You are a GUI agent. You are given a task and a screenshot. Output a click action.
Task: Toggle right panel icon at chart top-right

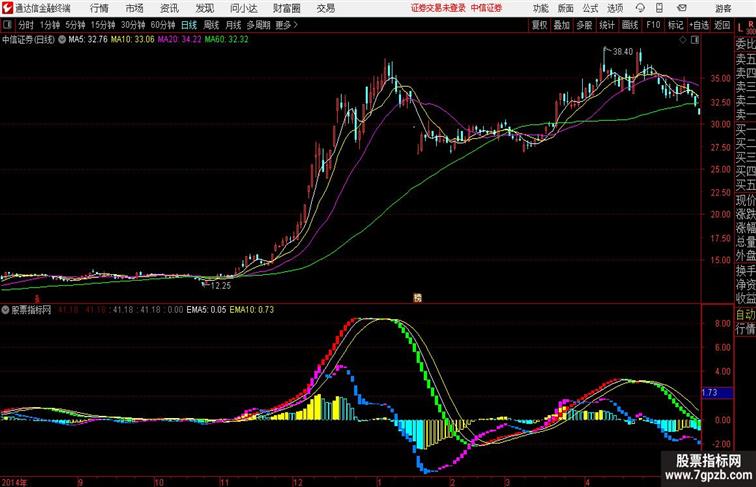click(x=695, y=40)
